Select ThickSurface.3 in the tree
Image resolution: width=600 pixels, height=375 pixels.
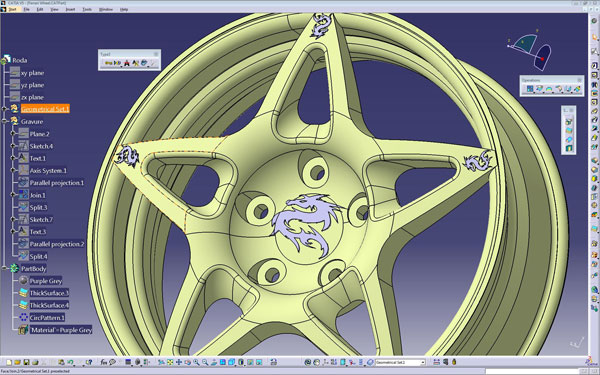[49, 293]
